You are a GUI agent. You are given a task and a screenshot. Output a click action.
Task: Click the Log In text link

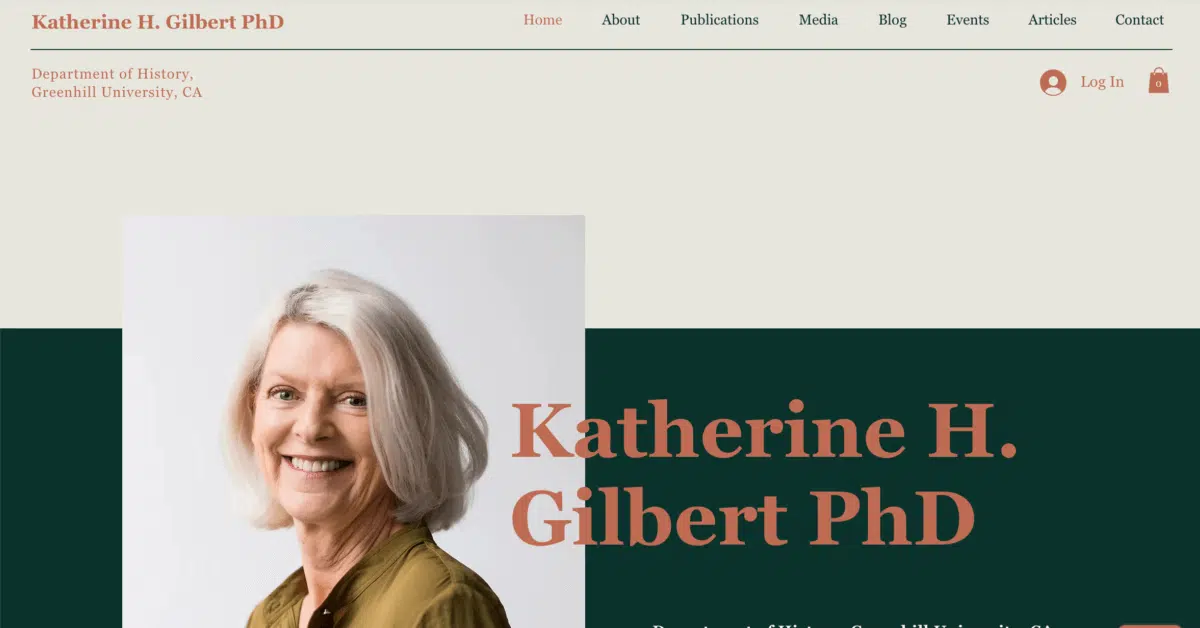pyautogui.click(x=1102, y=82)
